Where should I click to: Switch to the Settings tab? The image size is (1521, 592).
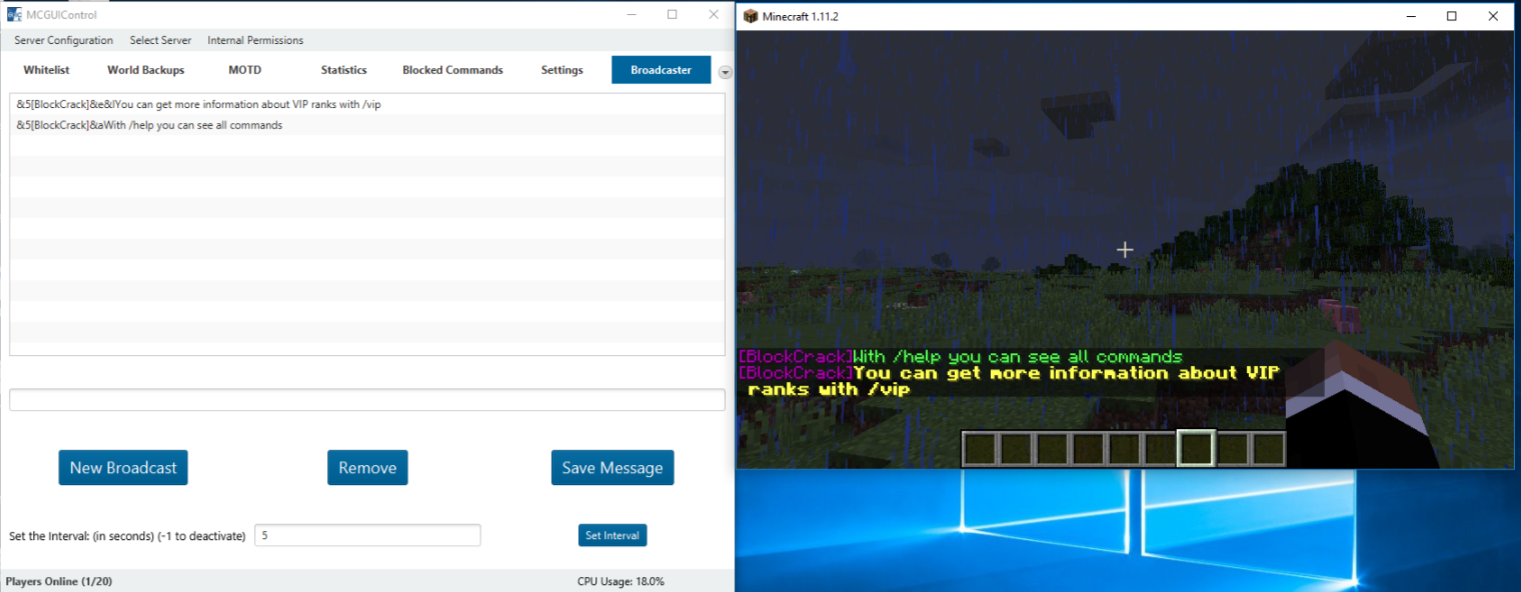click(562, 70)
